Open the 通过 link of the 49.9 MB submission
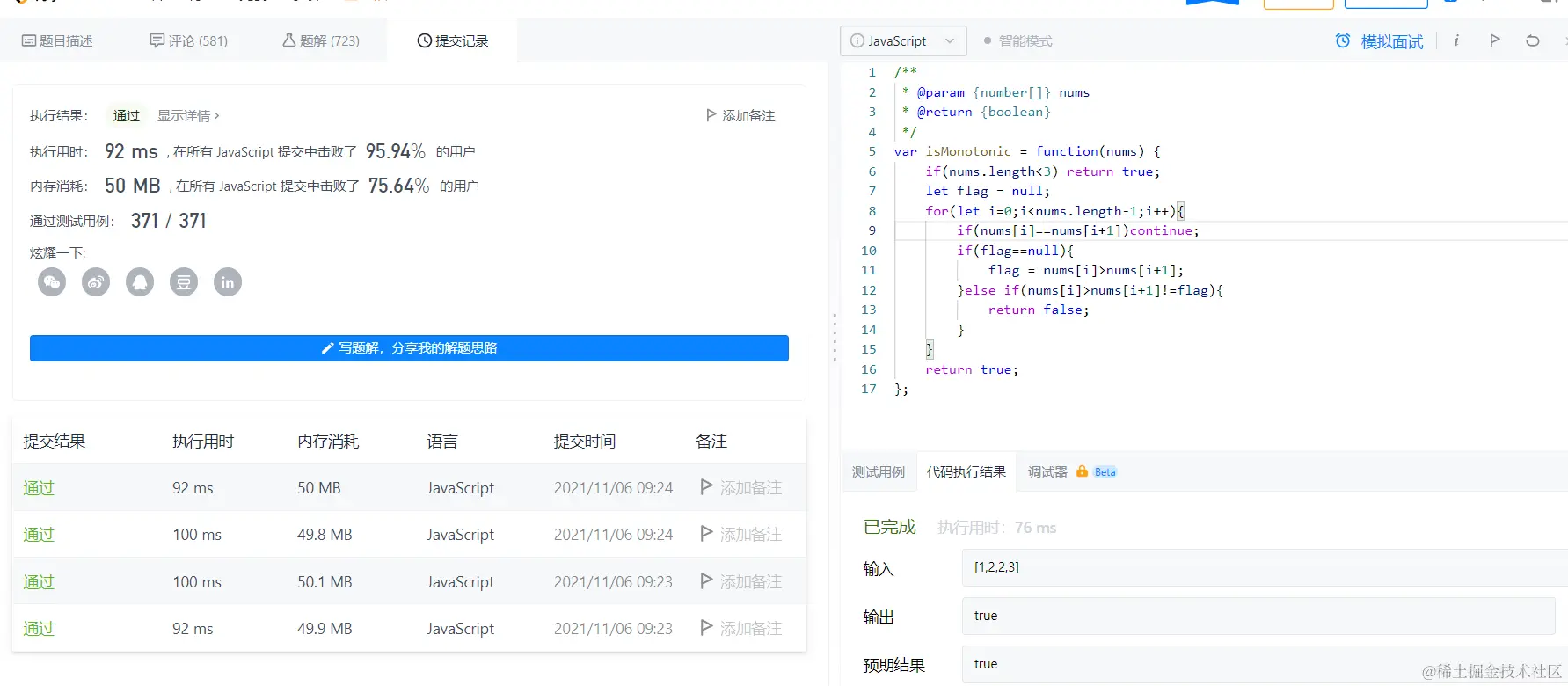 [39, 628]
